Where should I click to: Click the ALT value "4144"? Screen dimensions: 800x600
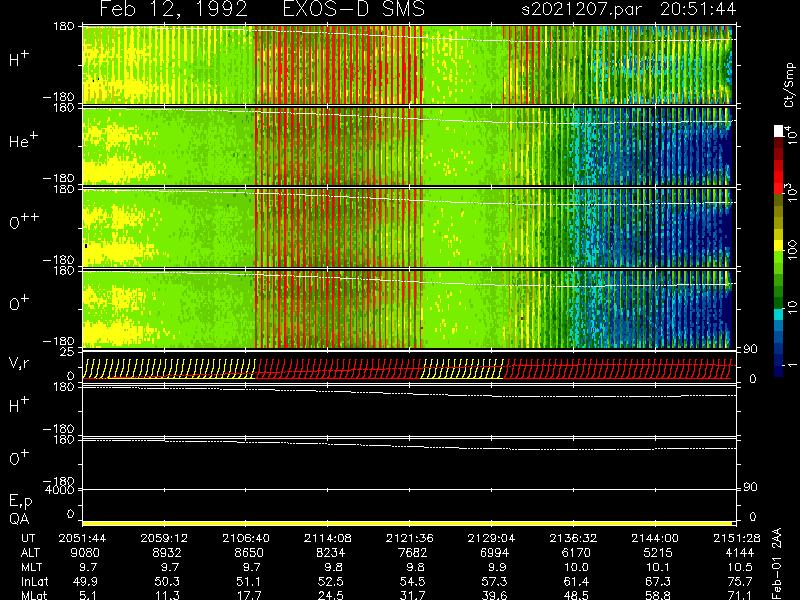click(x=739, y=553)
